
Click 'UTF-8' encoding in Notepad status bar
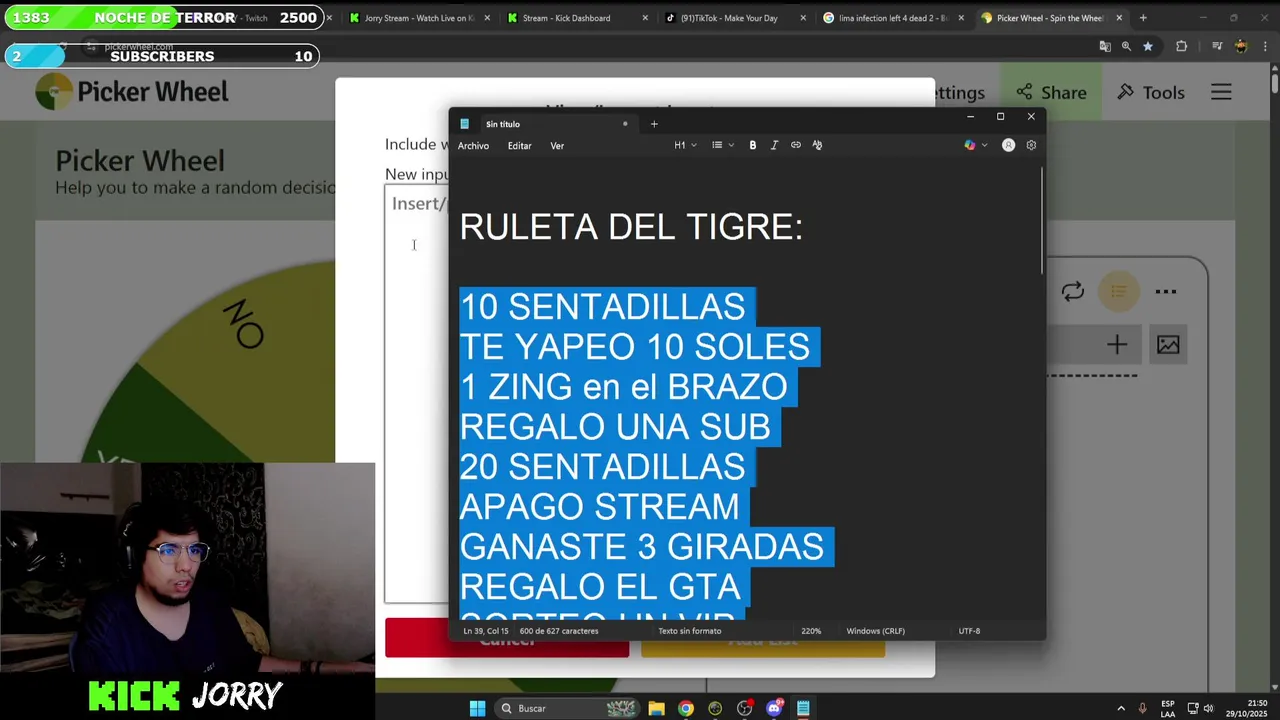tap(969, 631)
